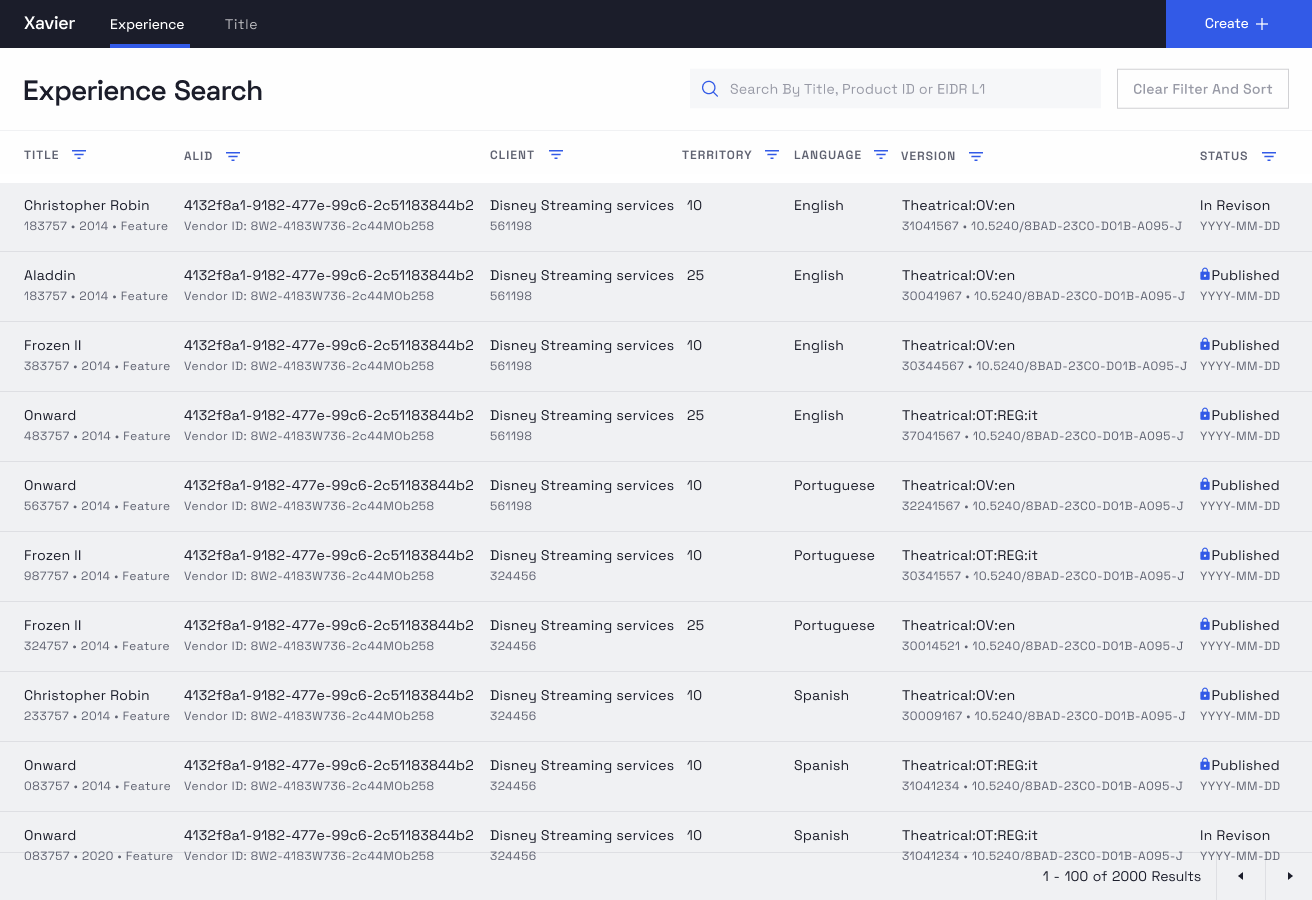Click the ALID column header label
Screen dimensions: 1312x900
click(x=198, y=156)
